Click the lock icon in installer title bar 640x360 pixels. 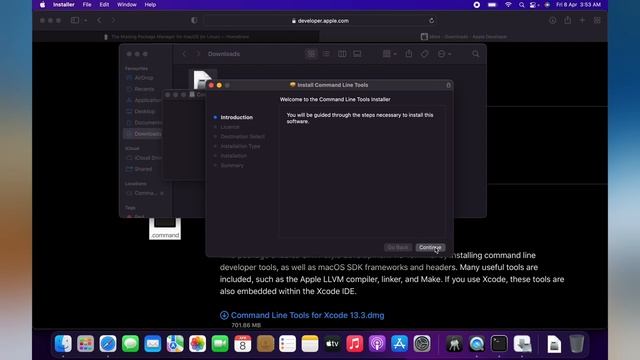pos(448,85)
